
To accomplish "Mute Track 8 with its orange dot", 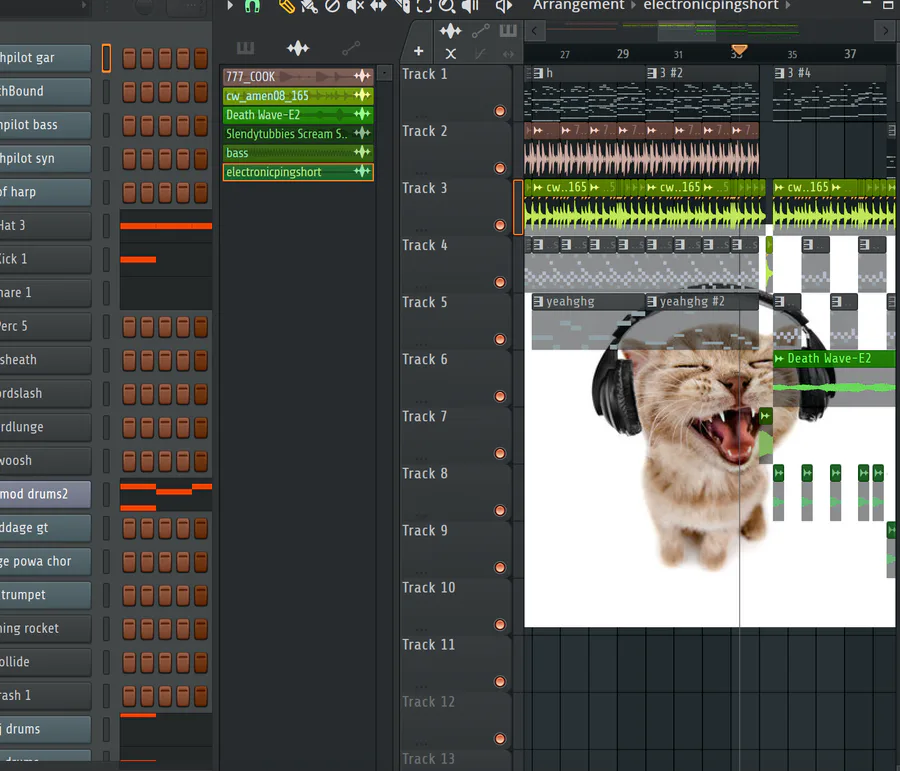I will pos(500,510).
